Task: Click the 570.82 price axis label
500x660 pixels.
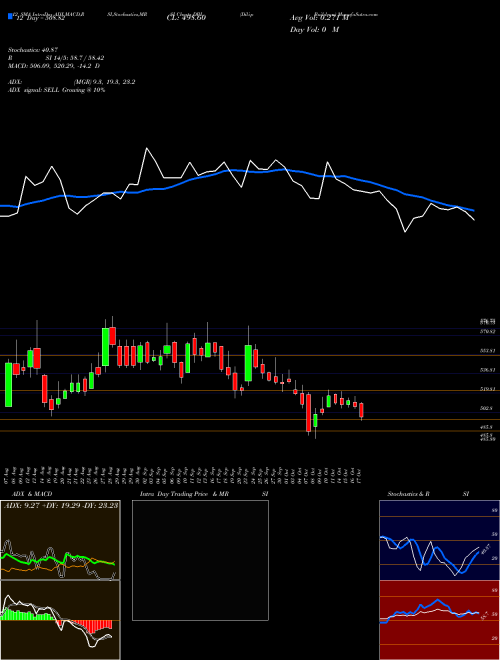Action: [x=488, y=332]
